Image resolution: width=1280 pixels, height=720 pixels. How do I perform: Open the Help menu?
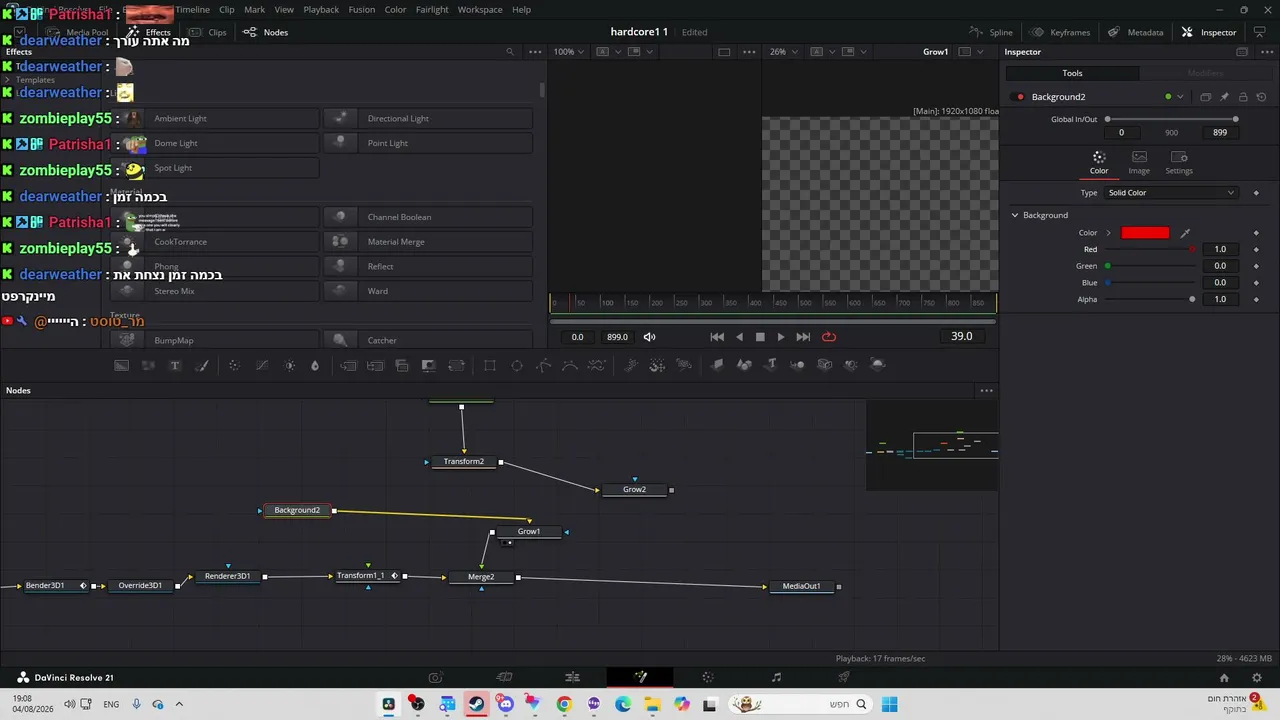pyautogui.click(x=521, y=10)
